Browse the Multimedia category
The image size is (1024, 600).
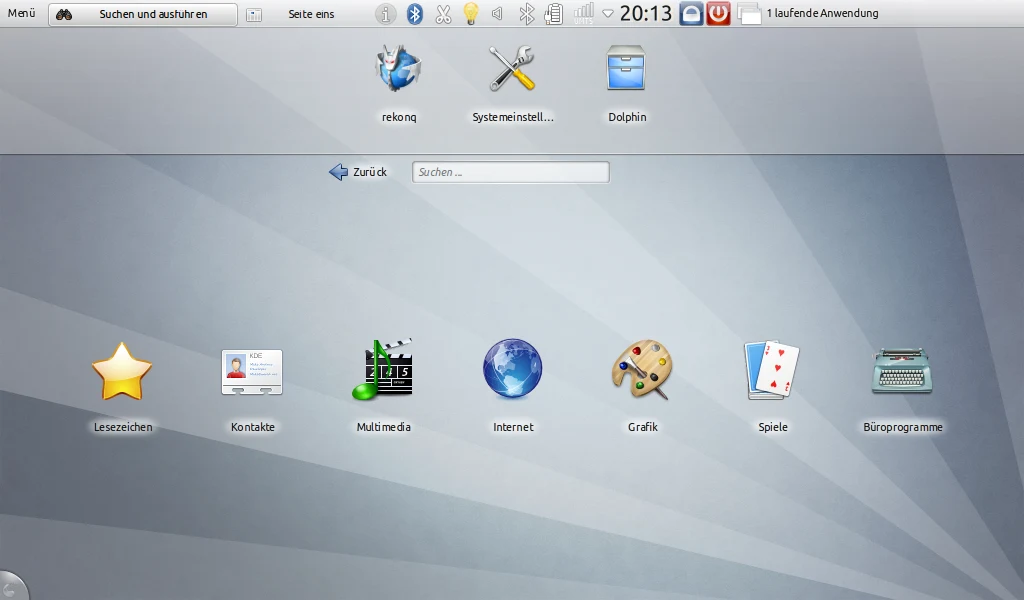(383, 370)
